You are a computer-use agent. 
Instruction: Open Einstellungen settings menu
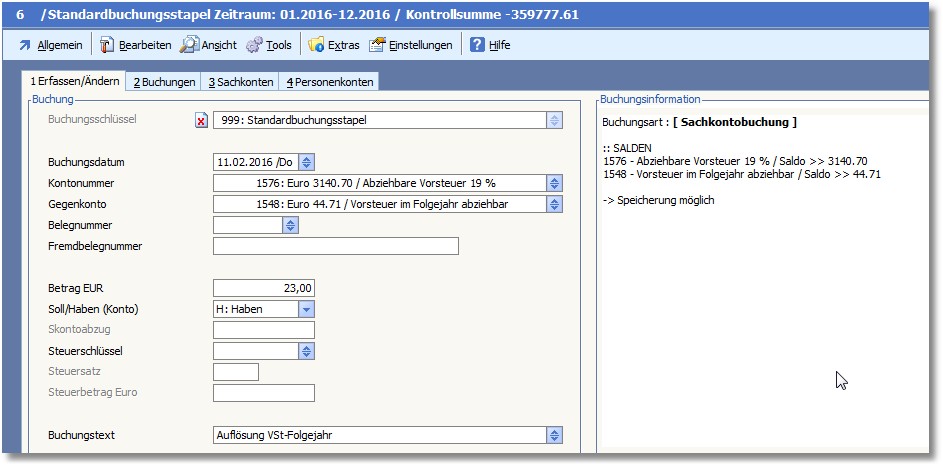(x=377, y=45)
